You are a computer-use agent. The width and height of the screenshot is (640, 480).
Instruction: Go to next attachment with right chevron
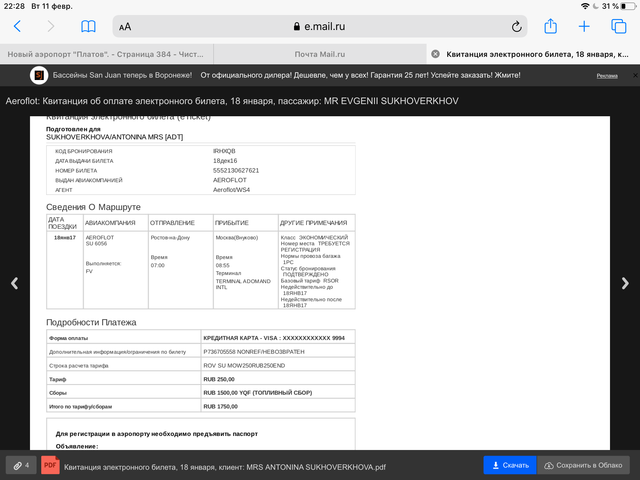point(626,283)
